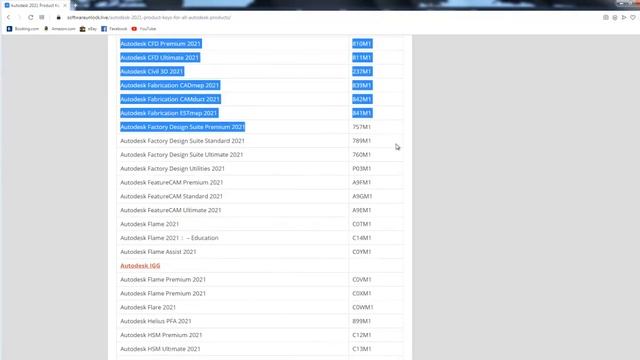The image size is (640, 360).
Task: Click the Autodesk Civil 3D 2021 row
Action: click(x=260, y=71)
